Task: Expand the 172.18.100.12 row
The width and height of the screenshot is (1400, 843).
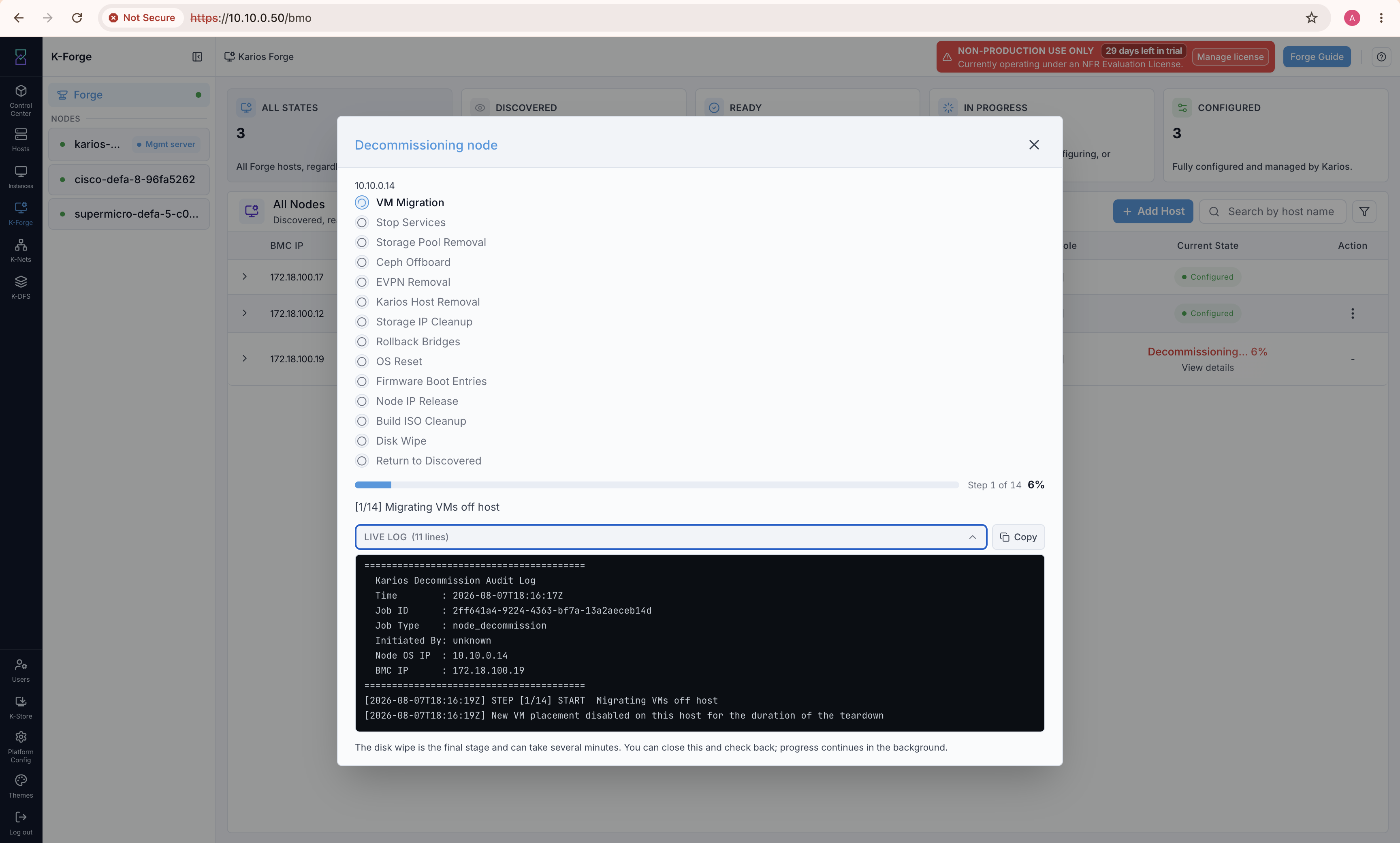Action: pos(245,313)
